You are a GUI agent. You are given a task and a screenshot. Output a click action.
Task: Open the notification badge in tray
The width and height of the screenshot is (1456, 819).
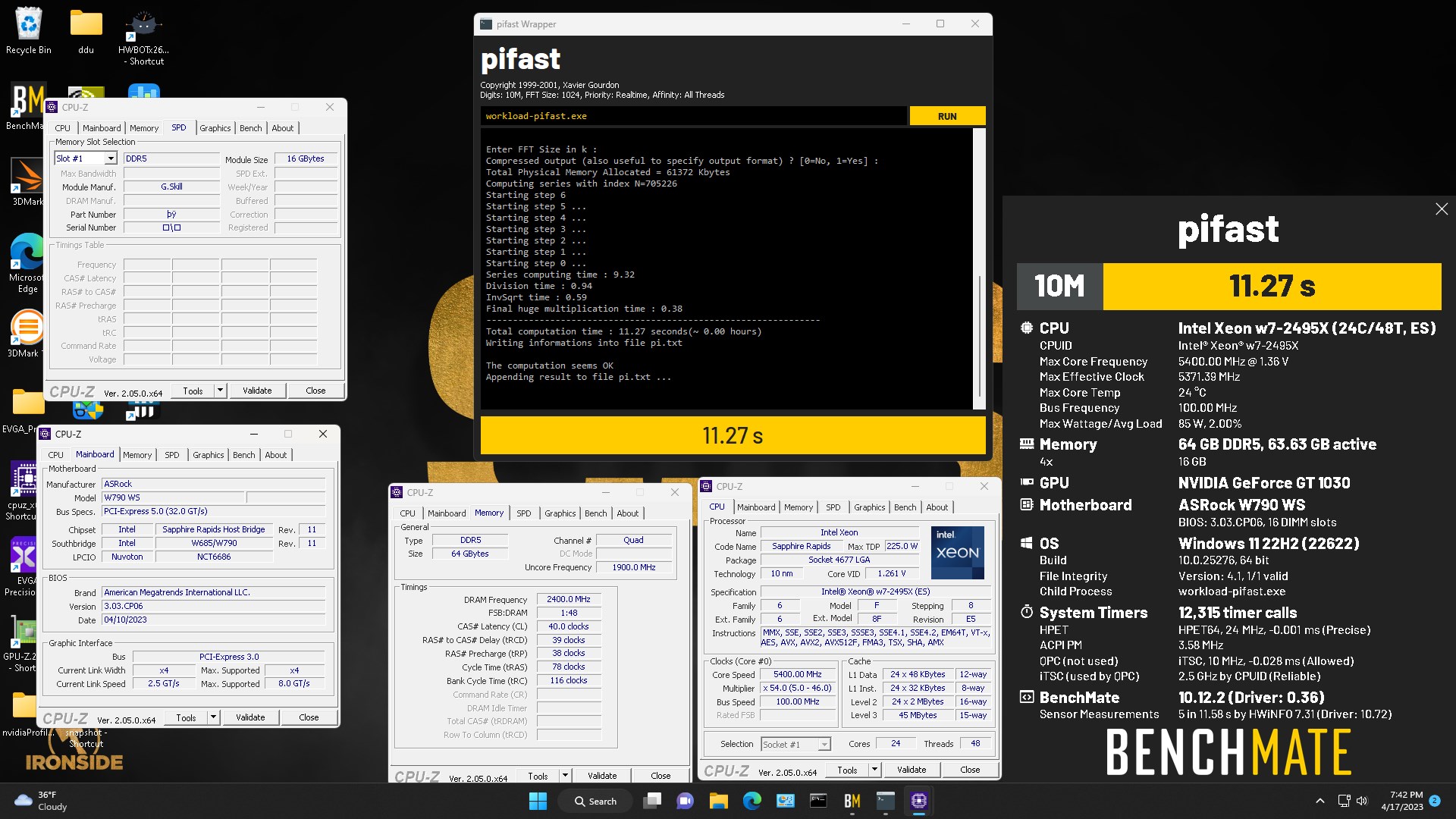pos(1435,800)
